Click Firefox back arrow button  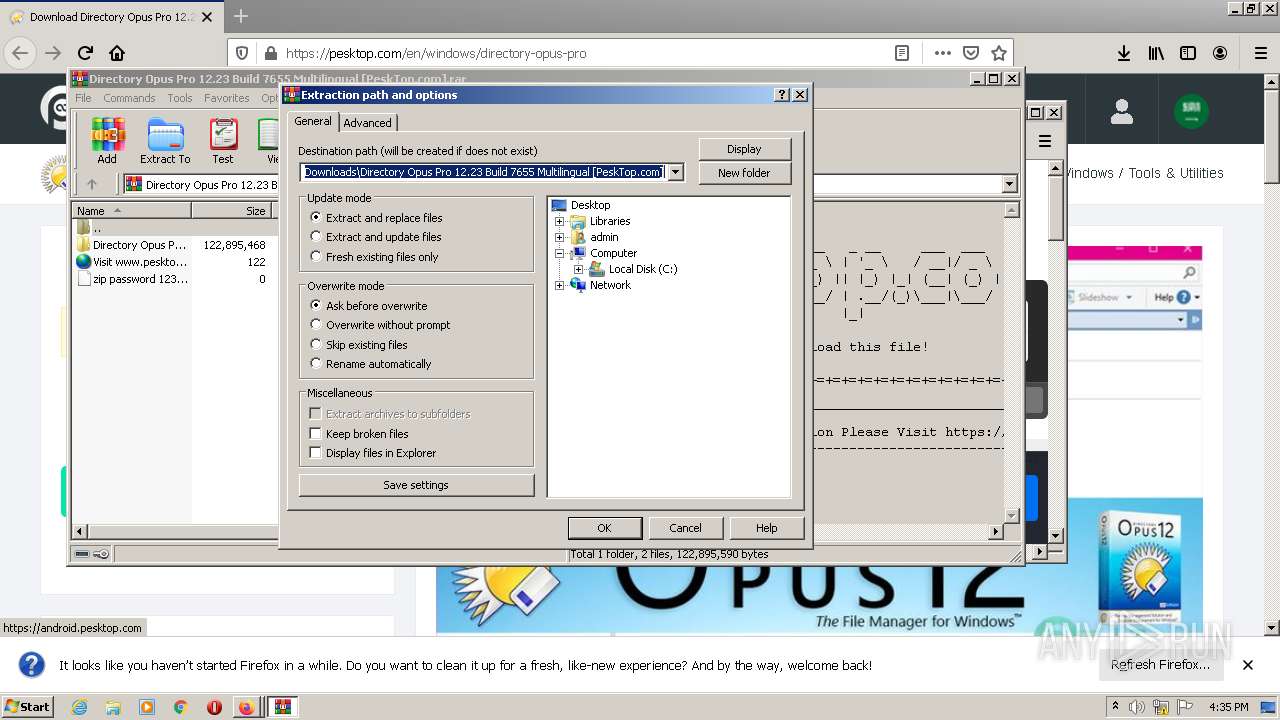(x=21, y=53)
